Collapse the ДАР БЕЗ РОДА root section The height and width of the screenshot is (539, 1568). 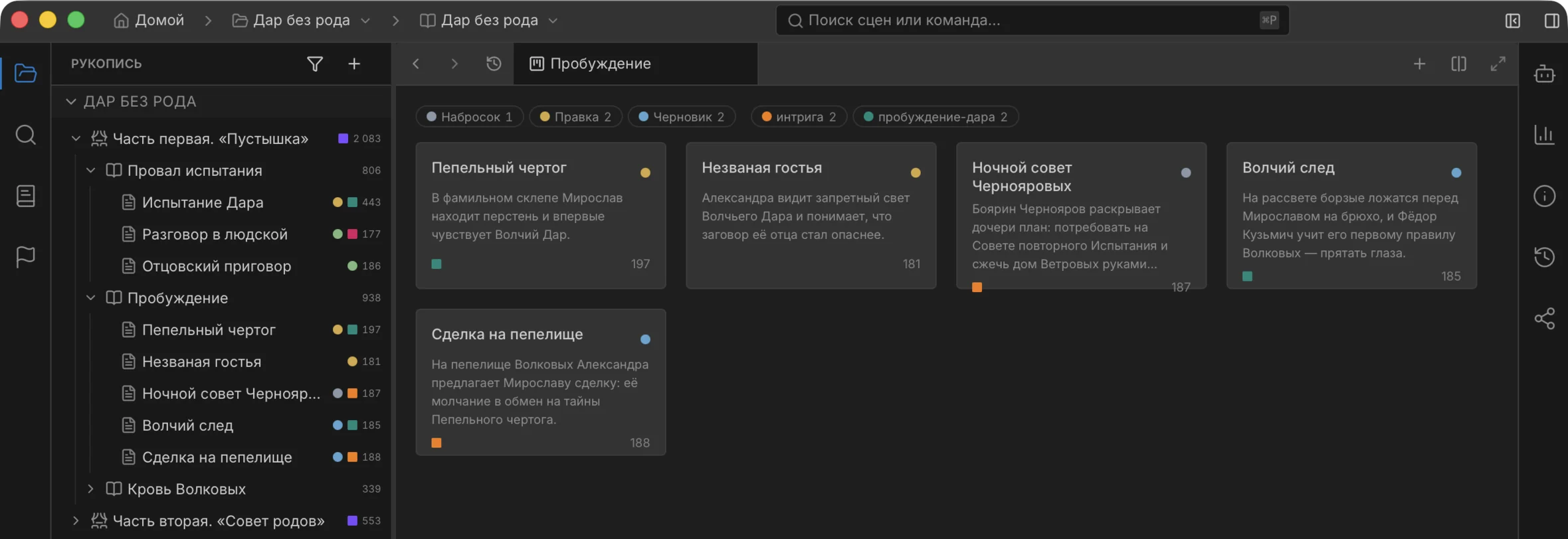[71, 102]
